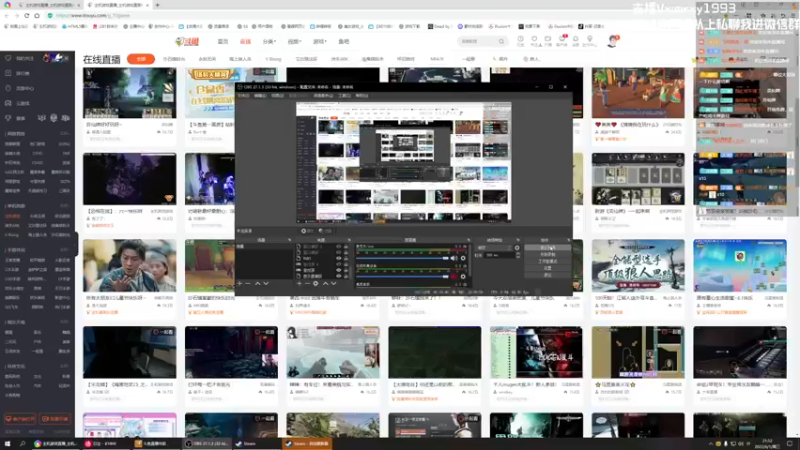Click first mixer channel volume slider
800x450 pixels.
[x=402, y=259]
